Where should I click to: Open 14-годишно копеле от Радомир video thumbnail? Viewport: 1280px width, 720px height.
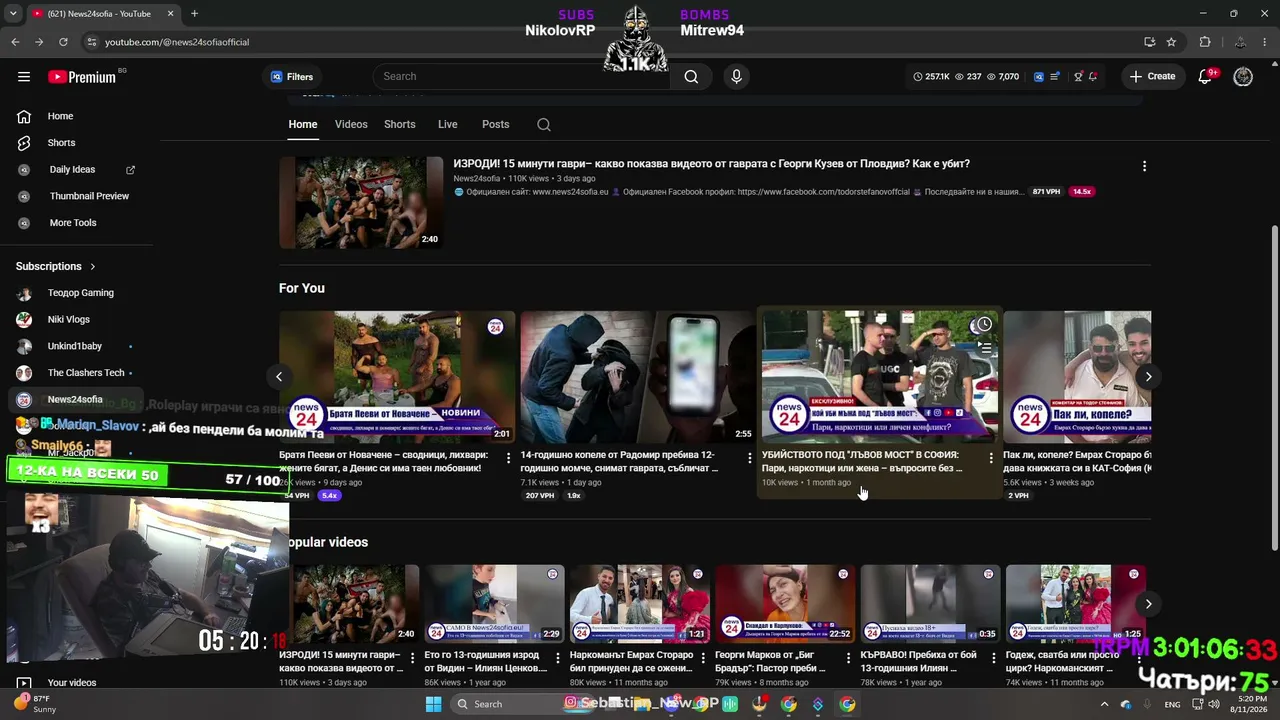pos(638,377)
